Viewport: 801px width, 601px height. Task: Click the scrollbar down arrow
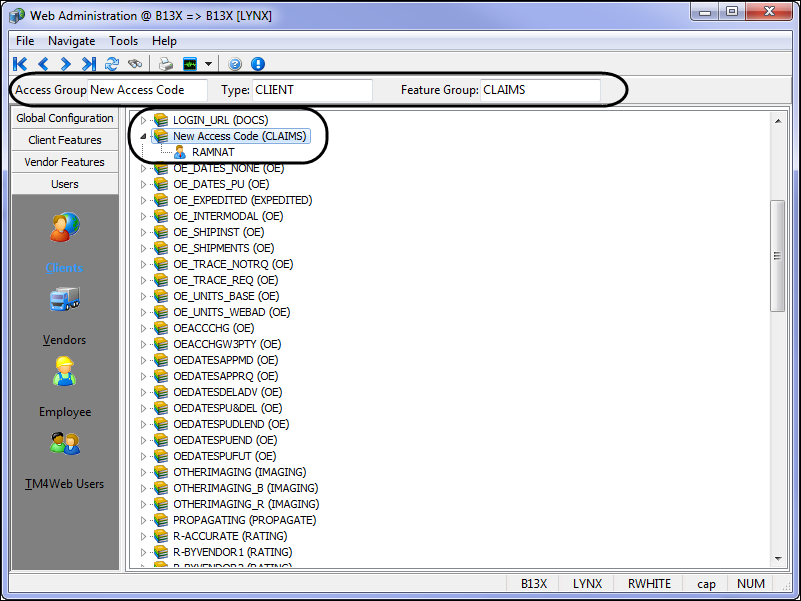tap(778, 559)
